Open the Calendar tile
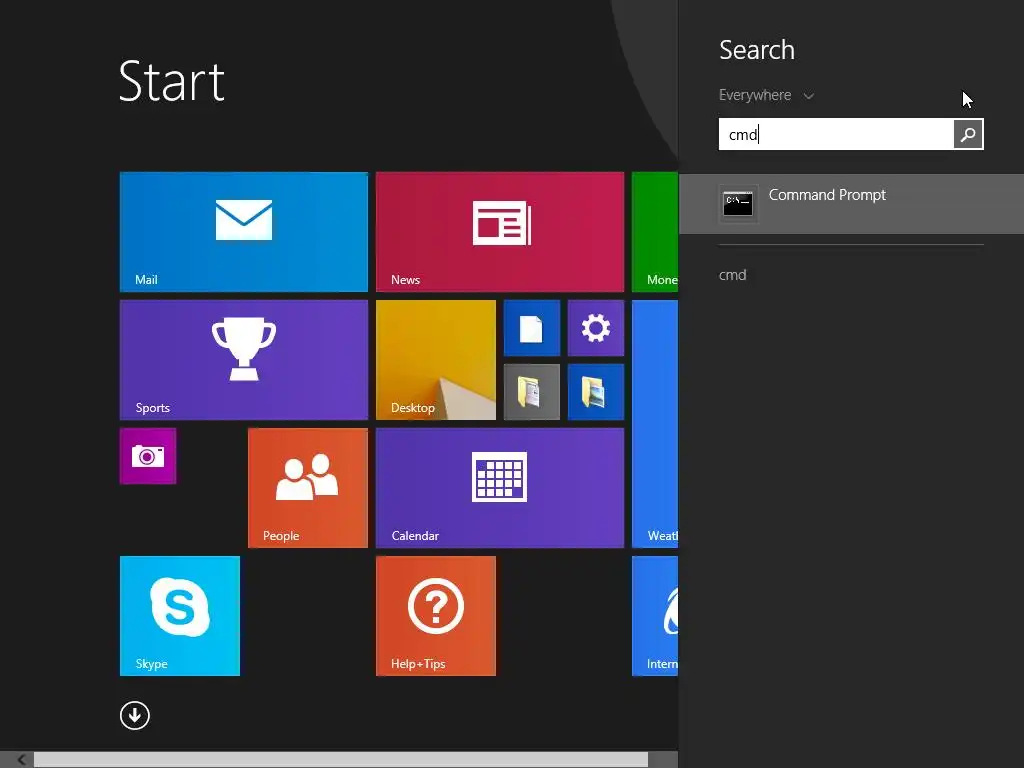The height and width of the screenshot is (768, 1024). coord(500,488)
